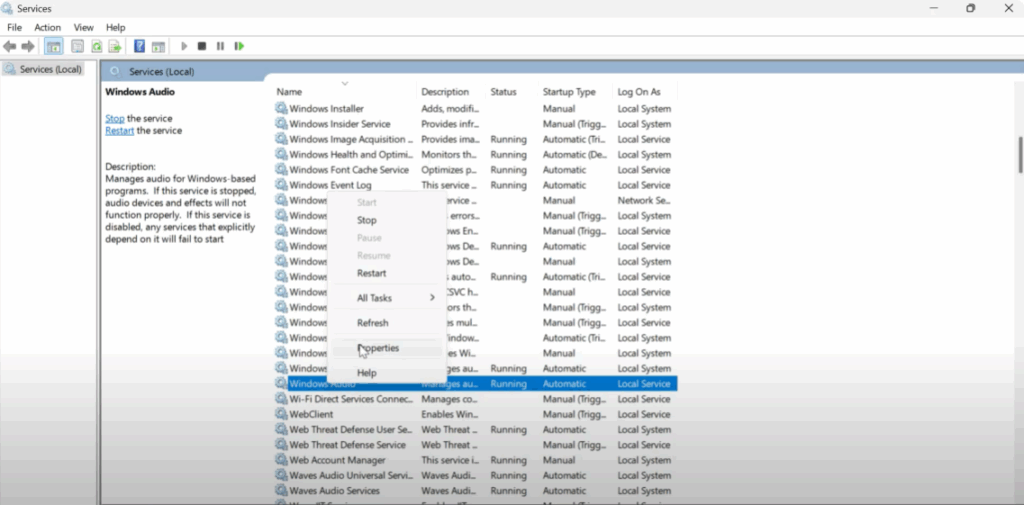Click the Services app icon in title bar
Screen dimensions: 1024x505
click(7, 8)
